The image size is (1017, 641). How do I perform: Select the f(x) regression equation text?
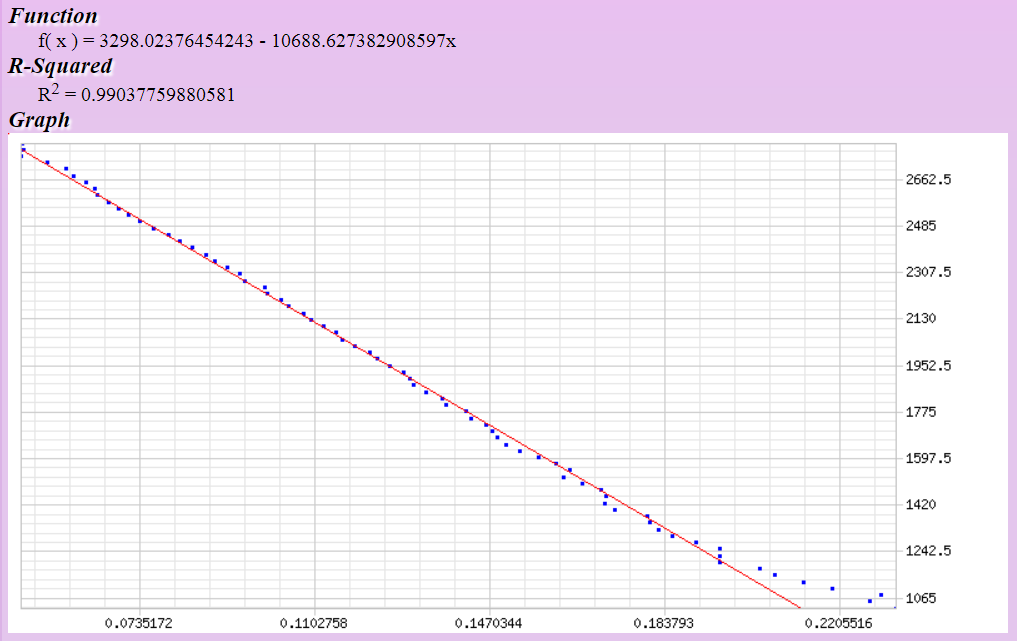click(247, 41)
